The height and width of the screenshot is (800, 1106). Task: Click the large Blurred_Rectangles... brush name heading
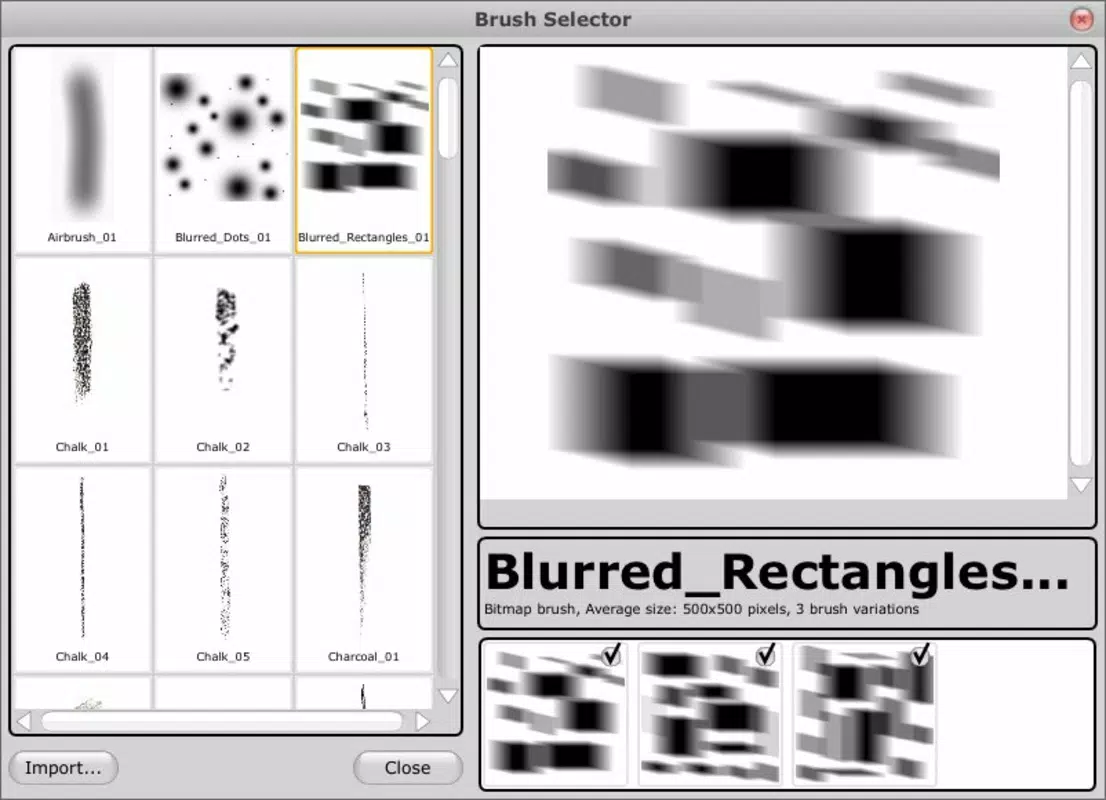pyautogui.click(x=777, y=571)
